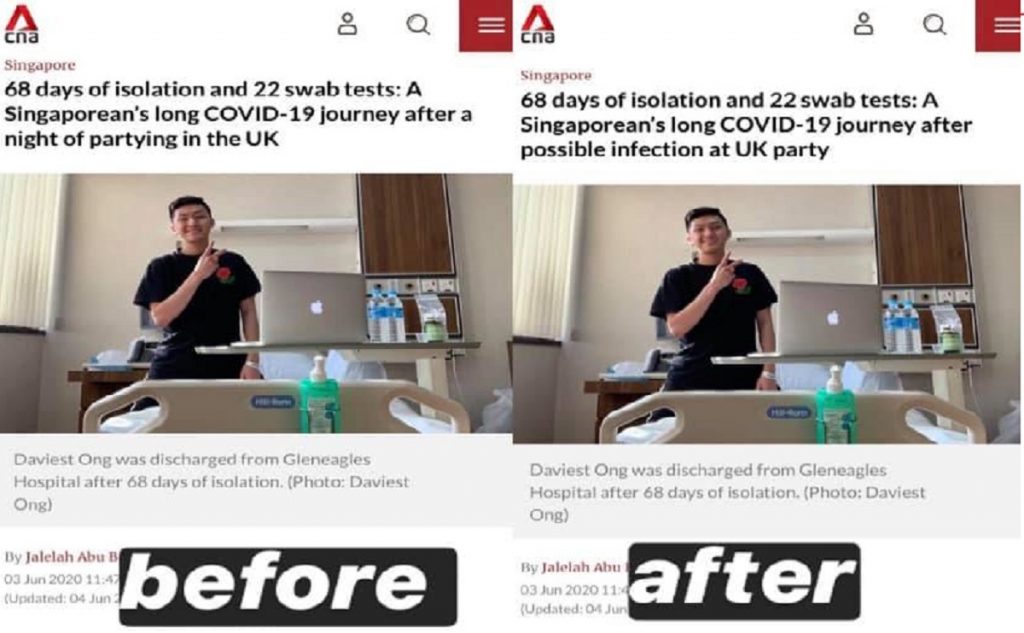Click author name Jalelah Abu on the right page
This screenshot has width=1024, height=633.
point(581,567)
